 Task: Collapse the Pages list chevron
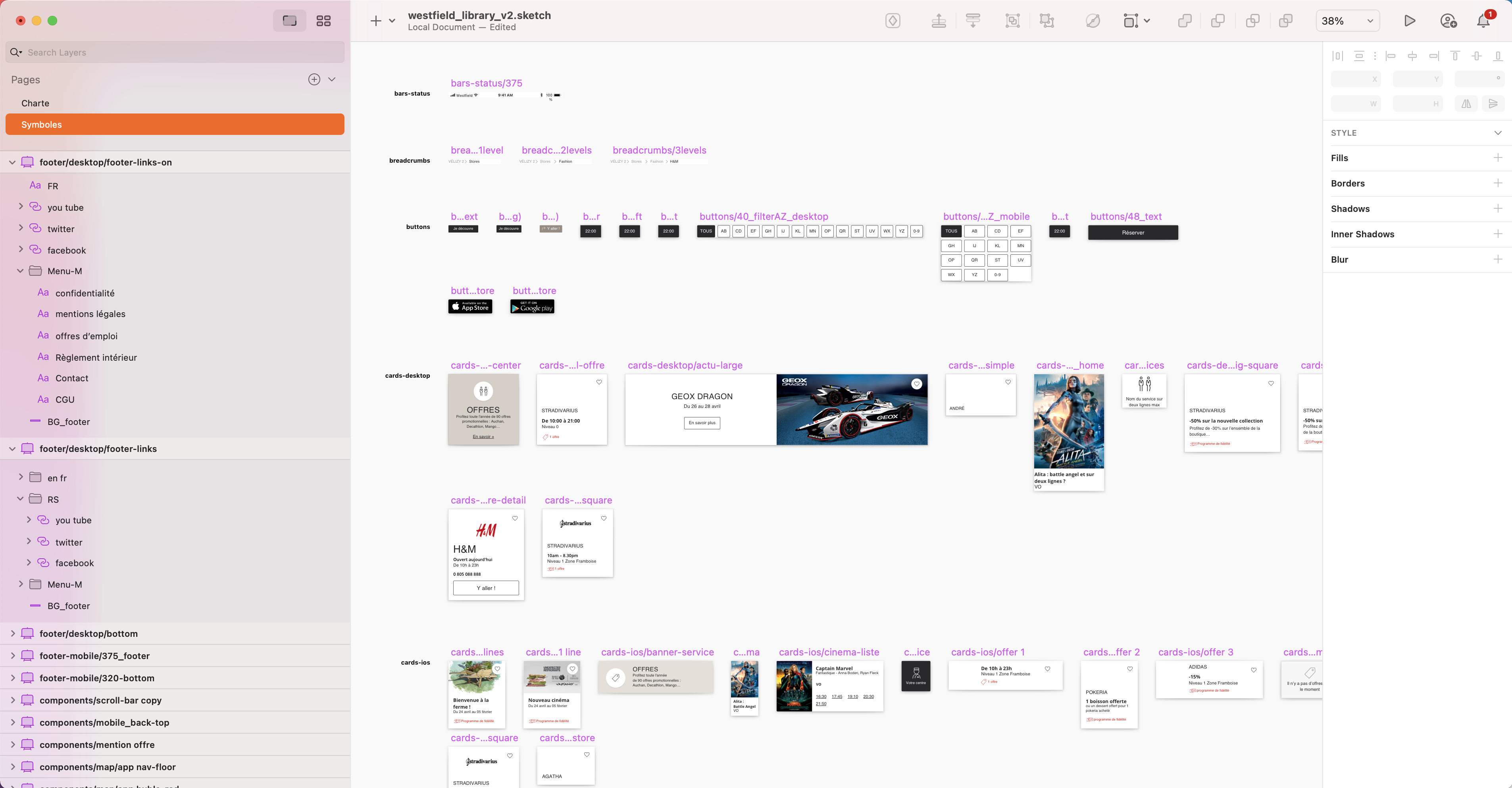click(332, 79)
